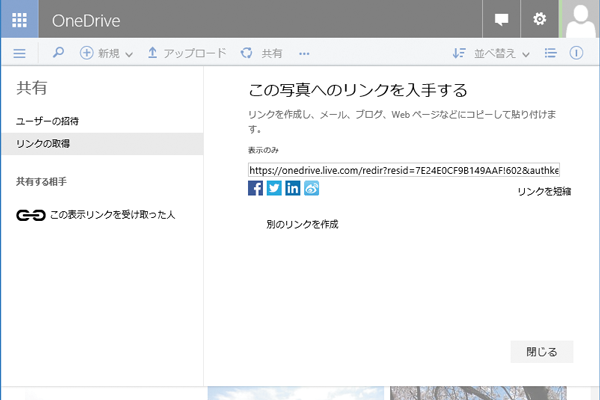Share link to Twitter
Screen dimensions: 600x400
(274, 188)
